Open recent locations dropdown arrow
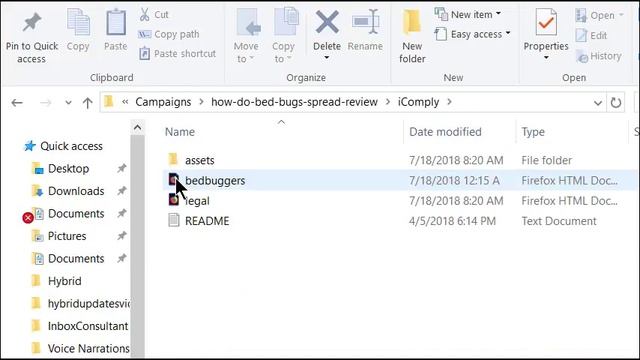Viewport: 640px width, 360px height. tap(68, 102)
